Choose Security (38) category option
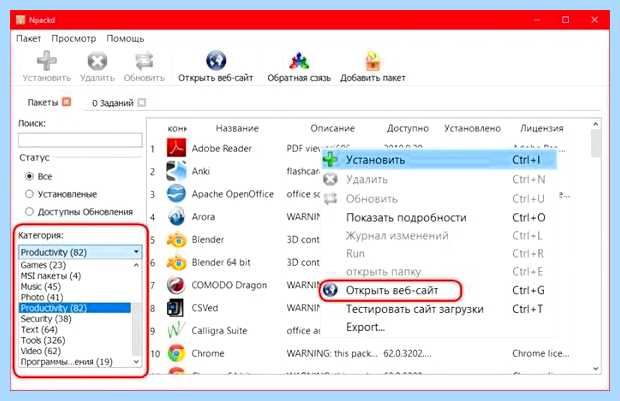Viewport: 620px width, 401px height. [46, 318]
